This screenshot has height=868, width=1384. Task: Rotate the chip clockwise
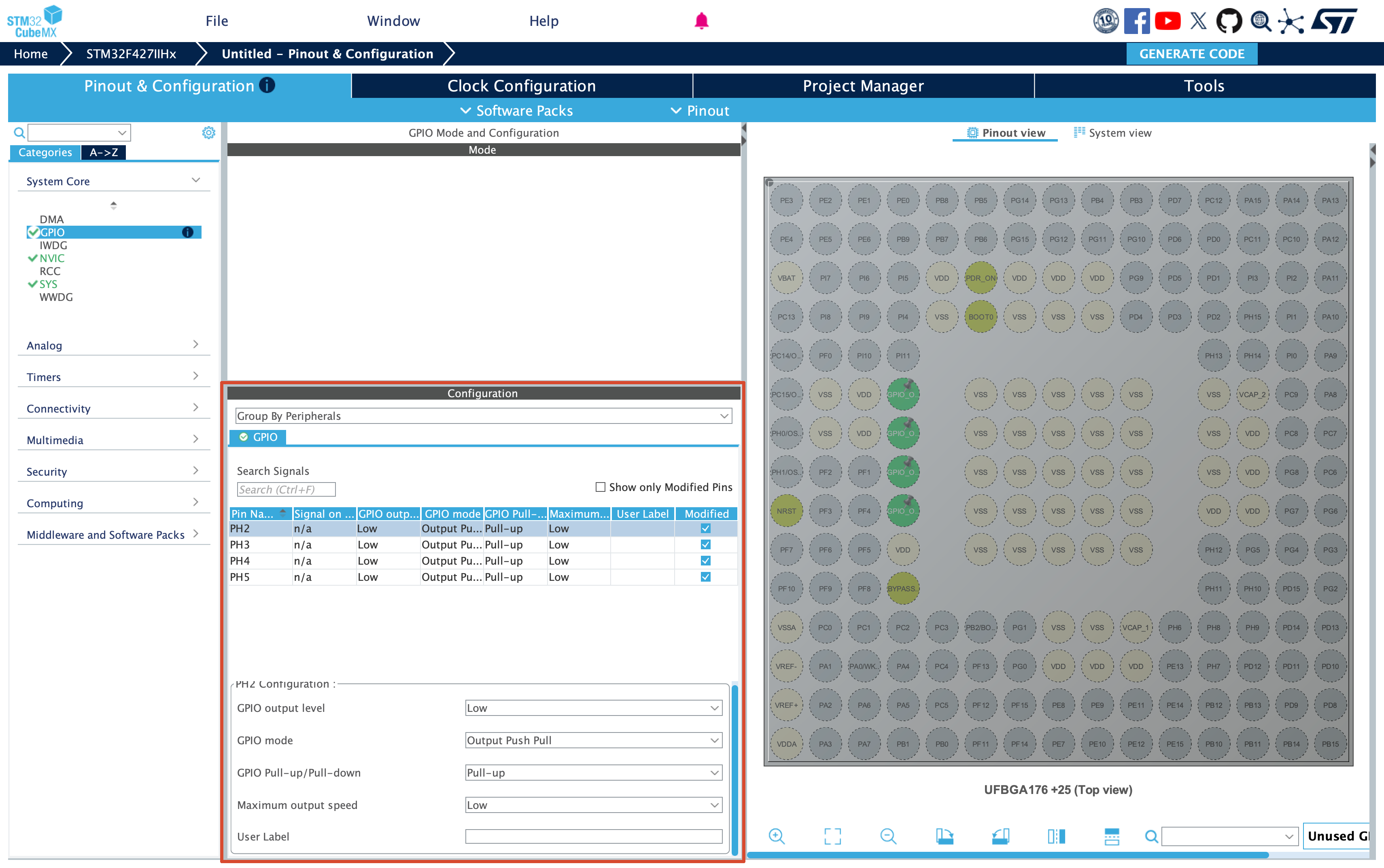tap(945, 836)
